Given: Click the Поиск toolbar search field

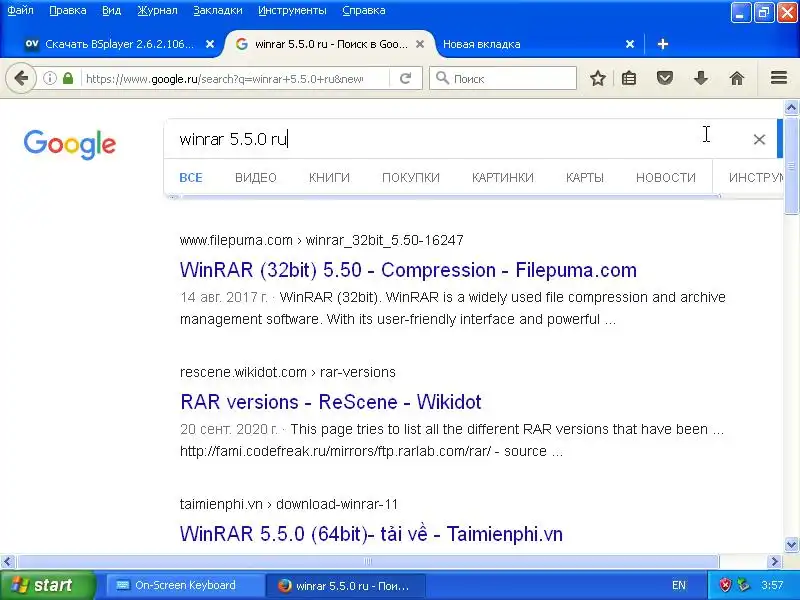Looking at the screenshot, I should pos(503,78).
